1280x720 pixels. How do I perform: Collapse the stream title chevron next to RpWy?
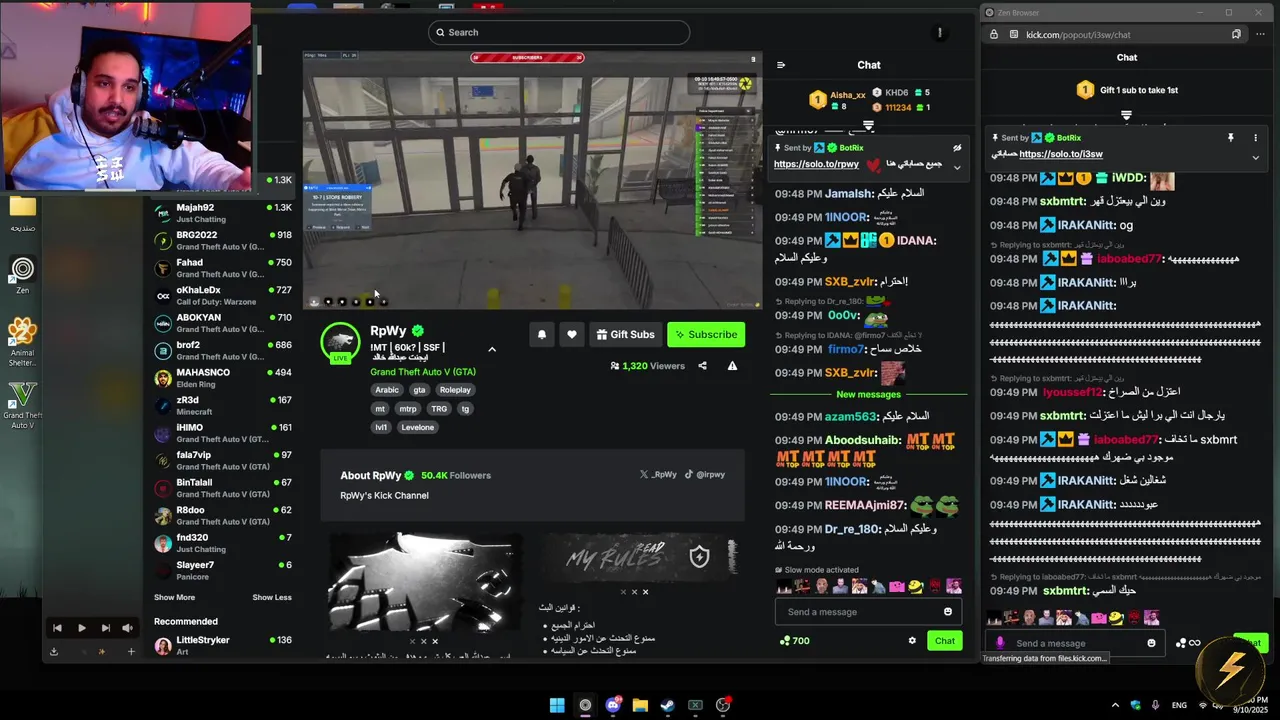point(492,349)
